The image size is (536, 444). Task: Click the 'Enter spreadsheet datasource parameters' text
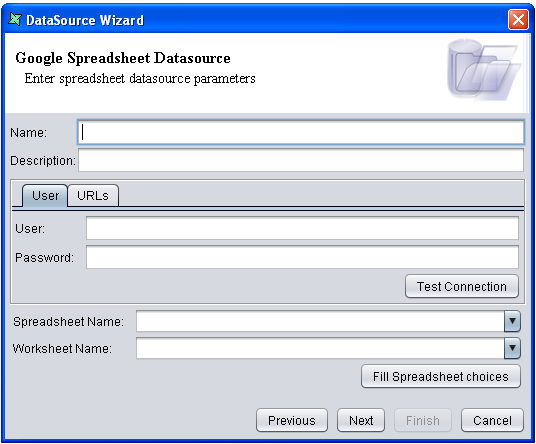140,79
